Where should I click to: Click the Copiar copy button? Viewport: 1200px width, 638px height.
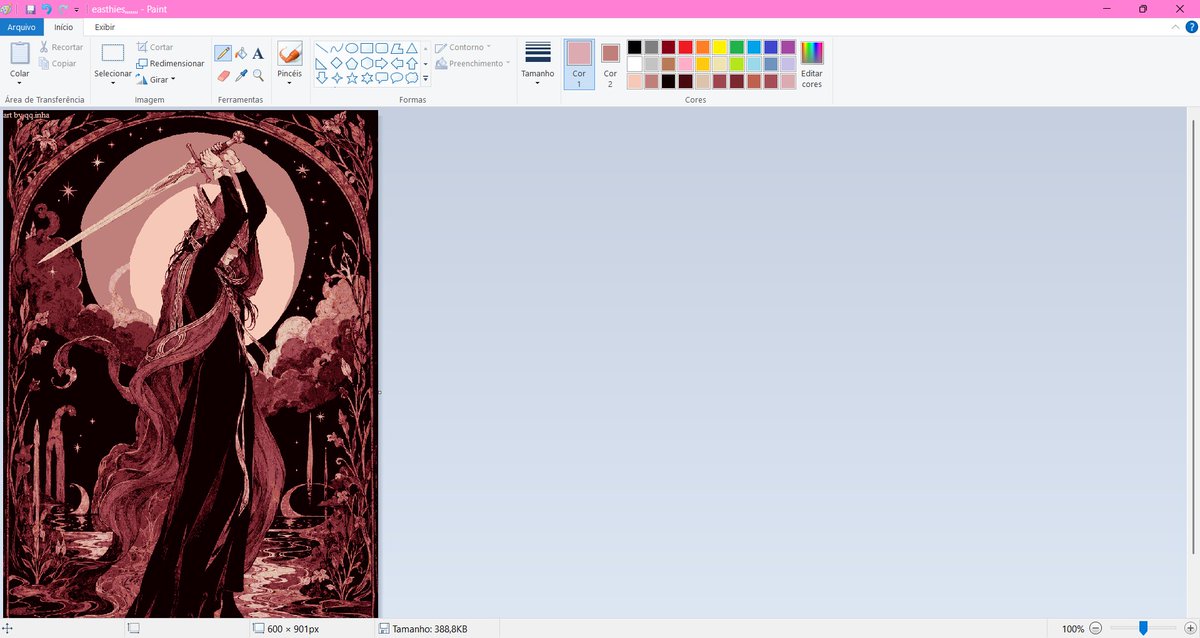click(58, 63)
